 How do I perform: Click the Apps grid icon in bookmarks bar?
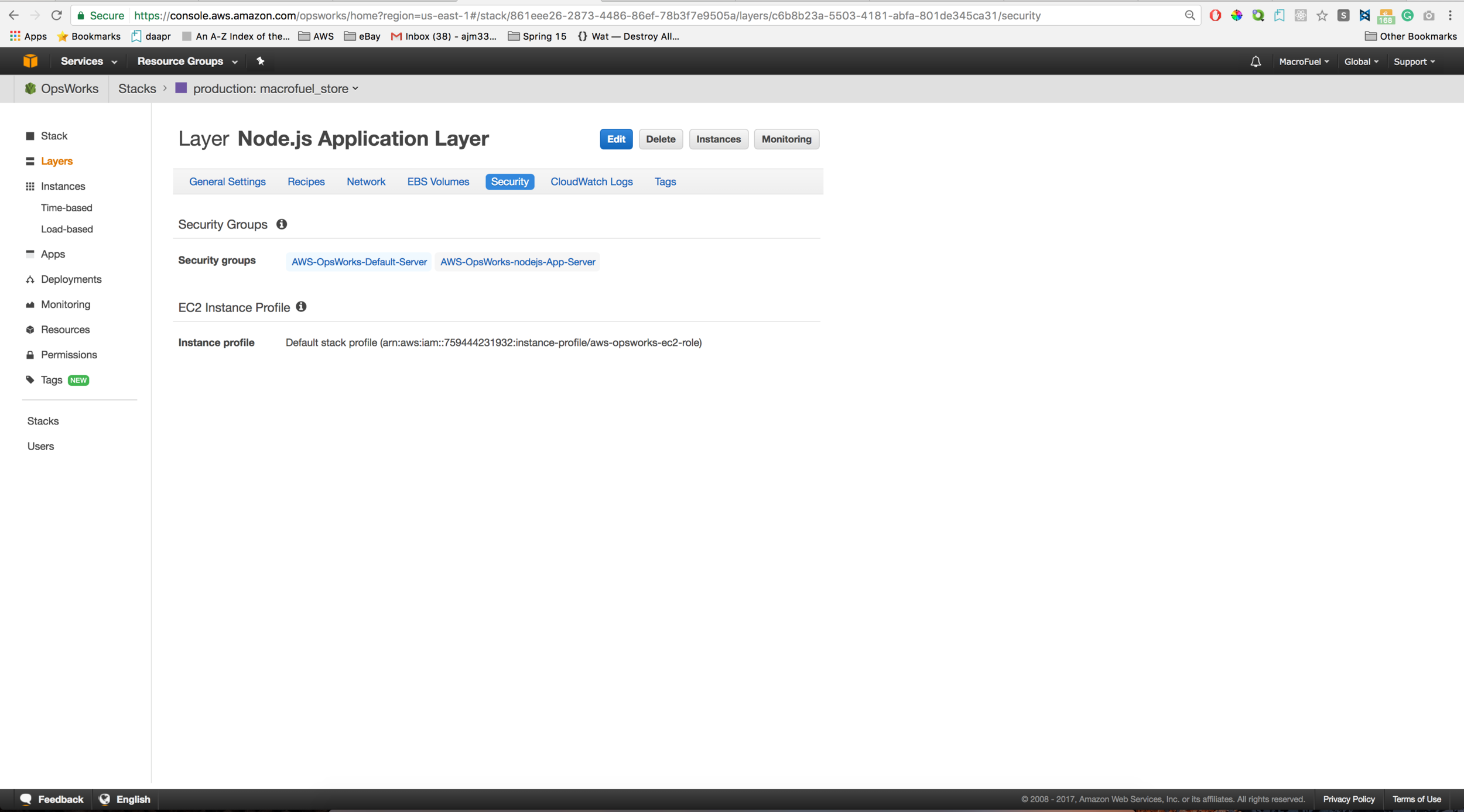point(15,36)
